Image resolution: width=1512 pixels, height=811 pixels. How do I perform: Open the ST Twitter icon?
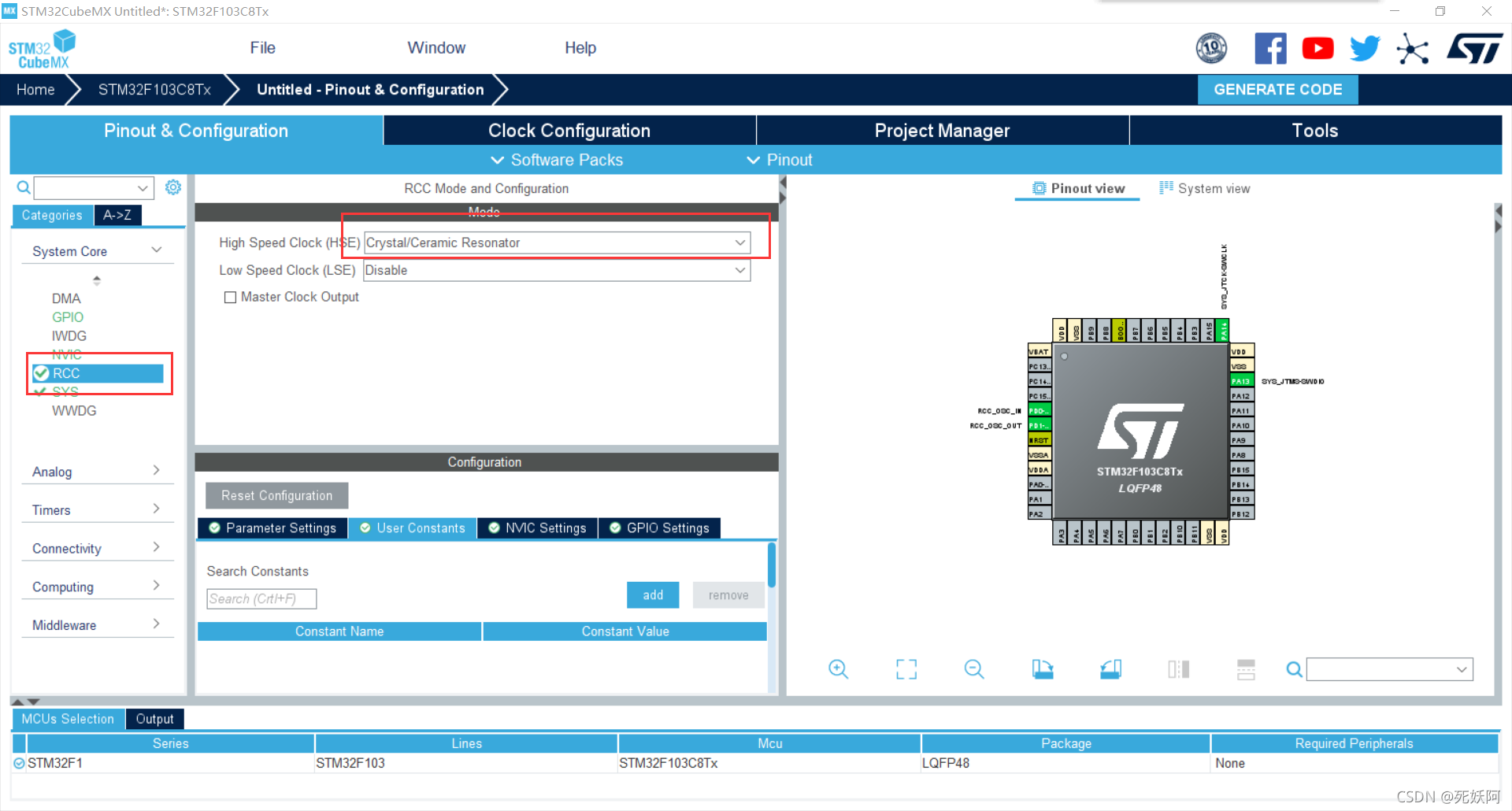coord(1365,48)
